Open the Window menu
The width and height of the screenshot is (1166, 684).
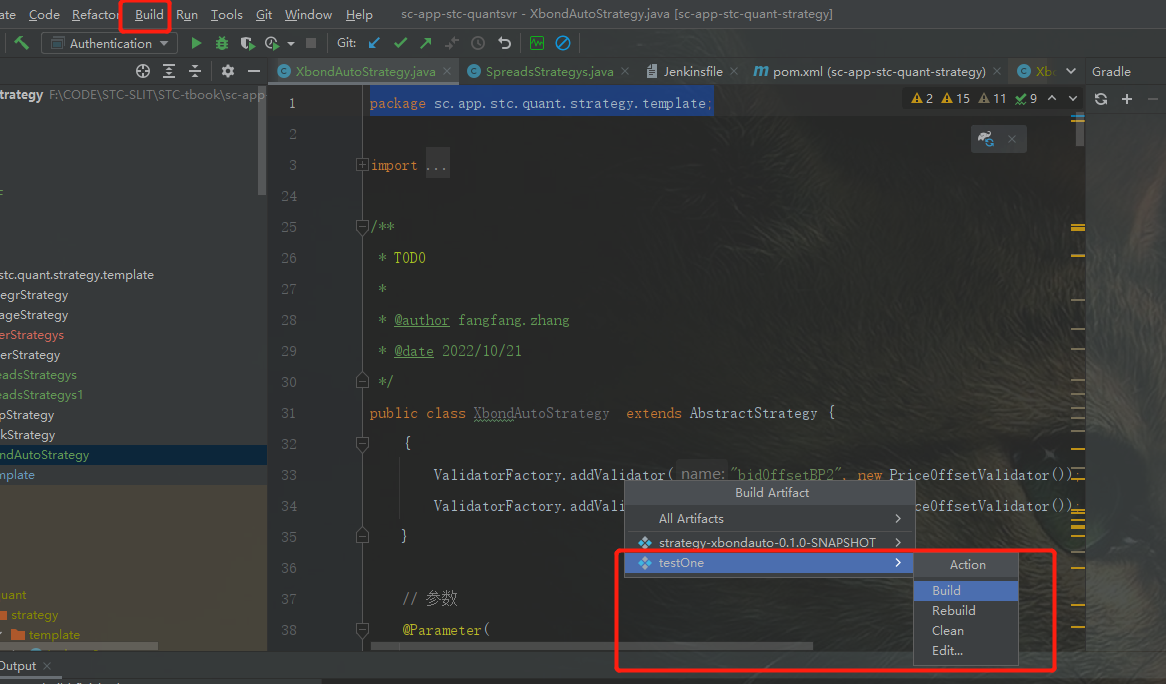tap(308, 15)
